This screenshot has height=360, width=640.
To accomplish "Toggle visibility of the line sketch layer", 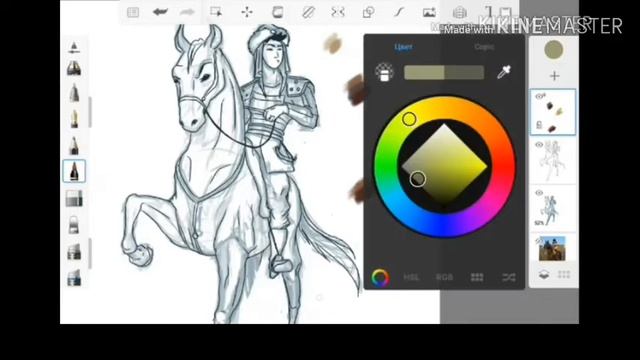I will pyautogui.click(x=539, y=145).
